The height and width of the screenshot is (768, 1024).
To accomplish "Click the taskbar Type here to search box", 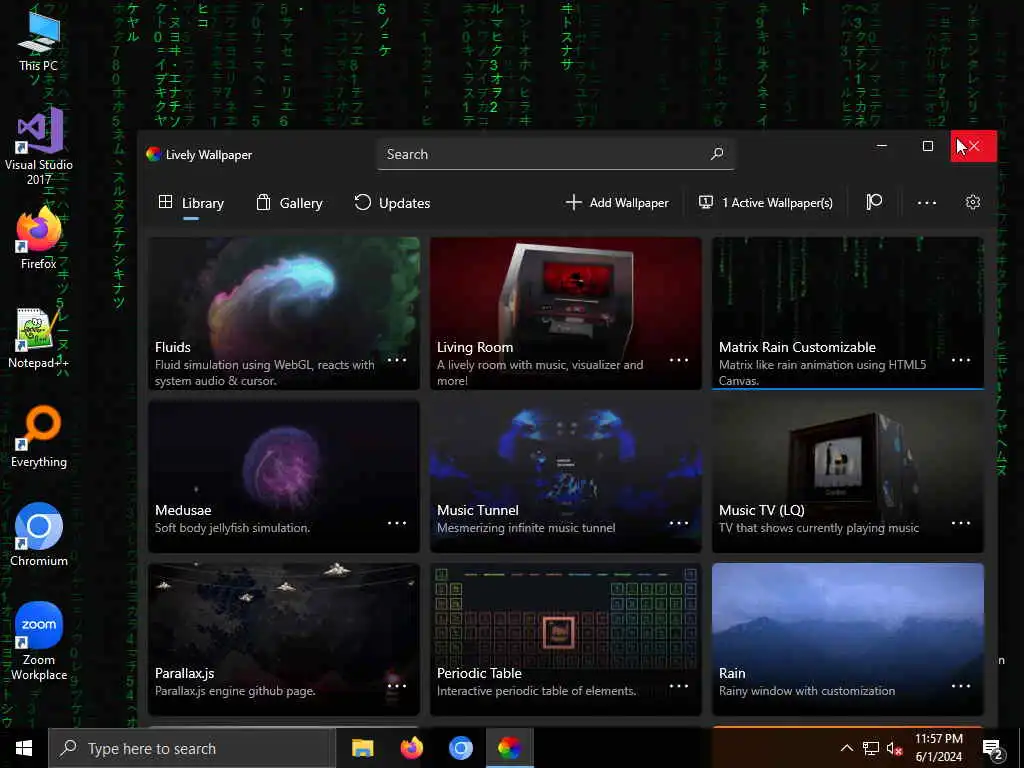I will point(192,748).
